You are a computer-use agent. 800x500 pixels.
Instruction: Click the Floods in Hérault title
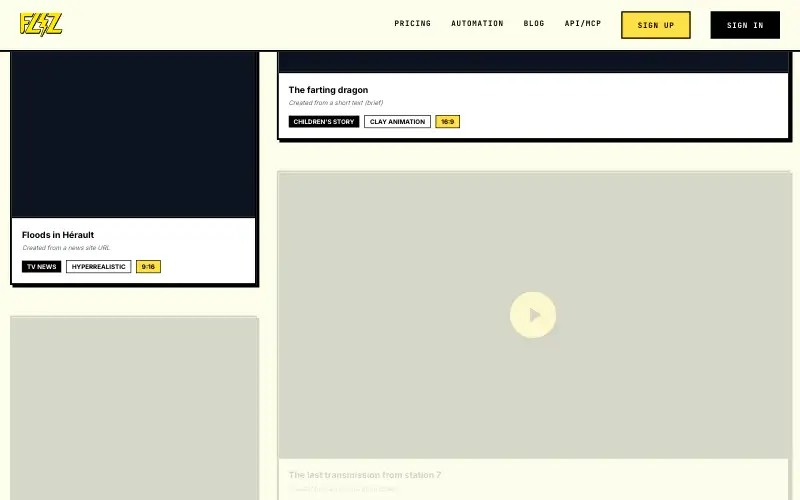(58, 235)
